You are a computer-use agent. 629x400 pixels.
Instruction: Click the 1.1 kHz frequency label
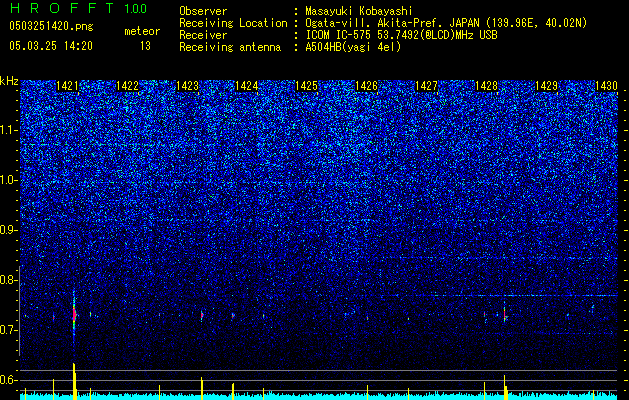click(9, 130)
